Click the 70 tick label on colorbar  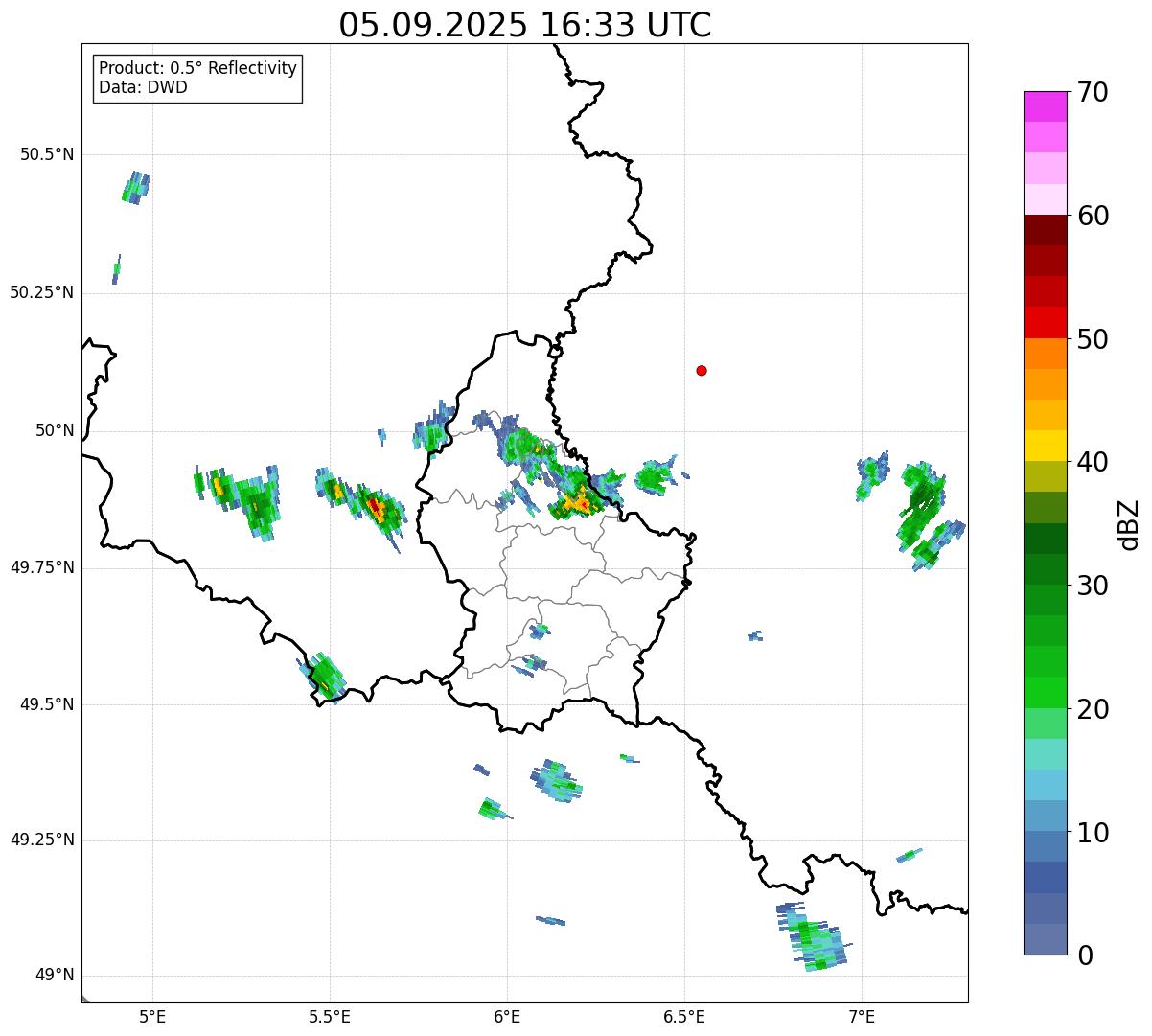click(1093, 93)
